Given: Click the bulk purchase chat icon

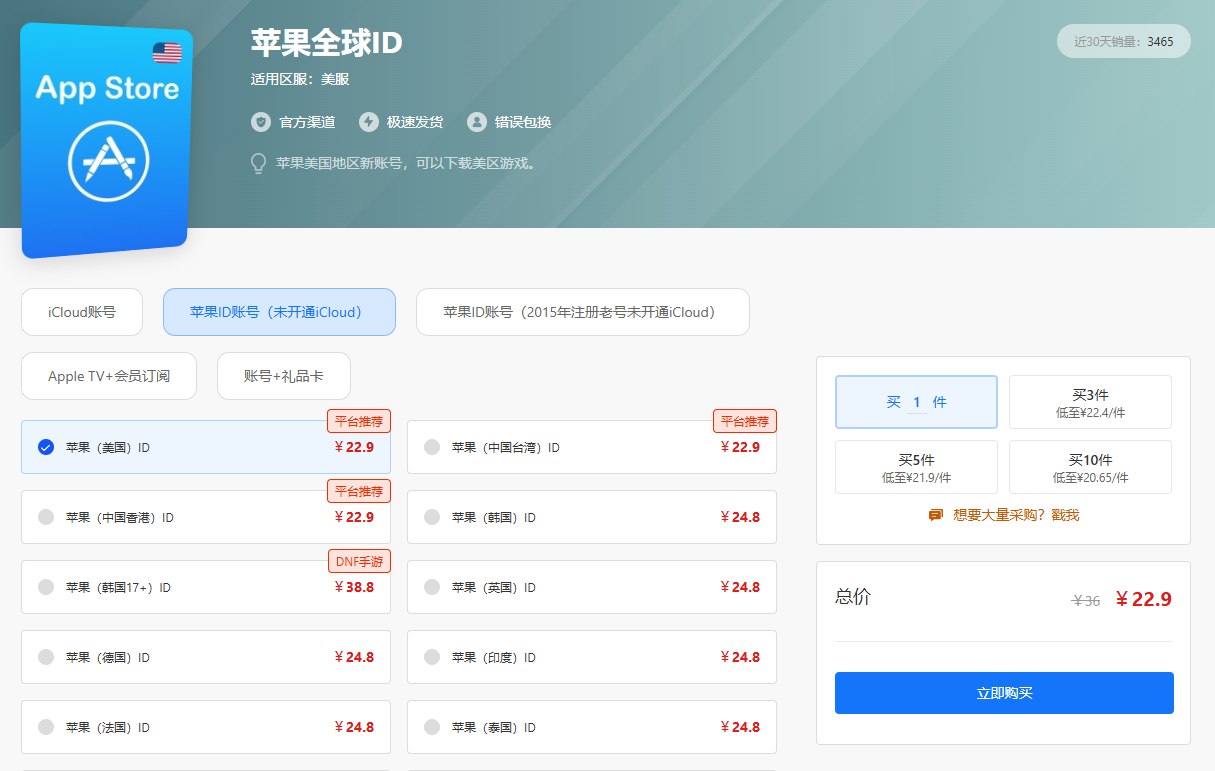Looking at the screenshot, I should pos(936,515).
